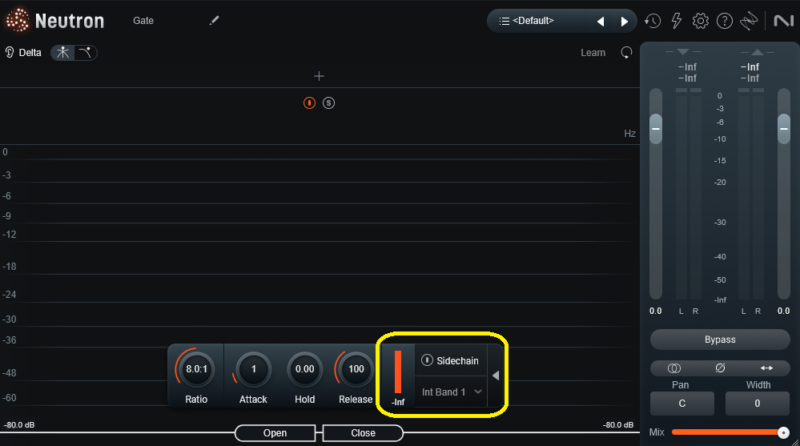Click the Bypass button
Viewport: 800px width, 446px height.
[x=720, y=339]
